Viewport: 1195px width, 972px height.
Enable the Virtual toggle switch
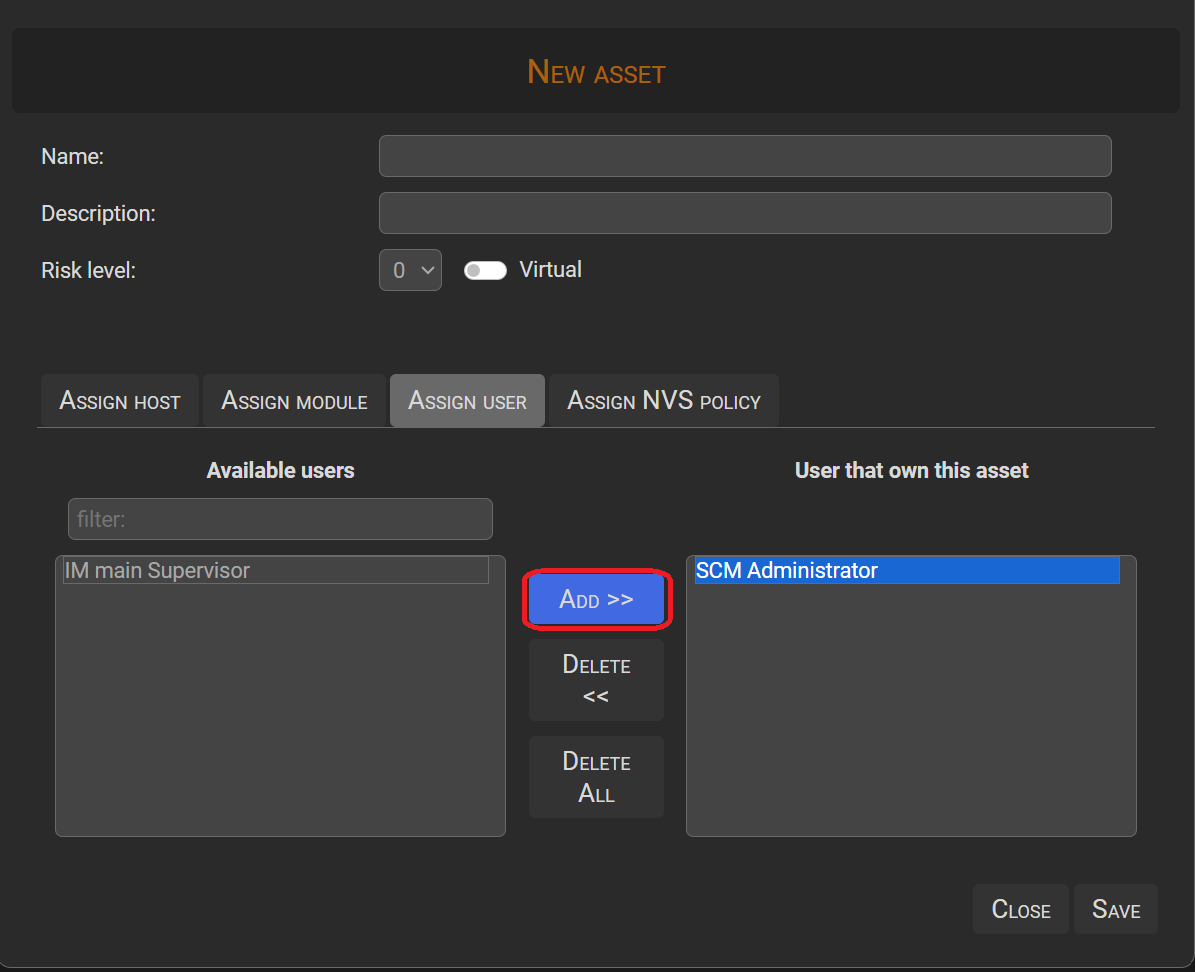(485, 270)
